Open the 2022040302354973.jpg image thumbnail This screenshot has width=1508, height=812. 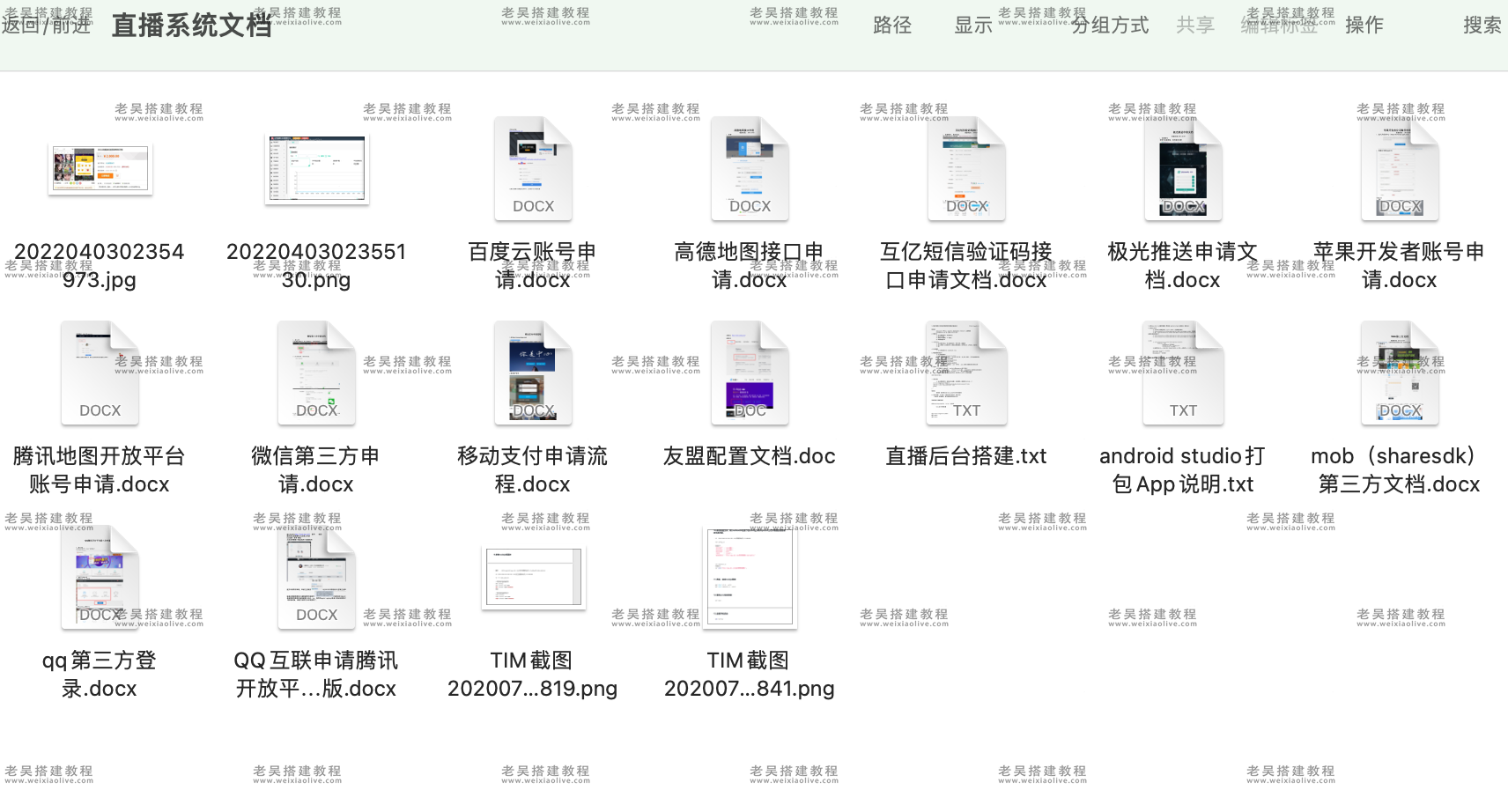click(100, 168)
